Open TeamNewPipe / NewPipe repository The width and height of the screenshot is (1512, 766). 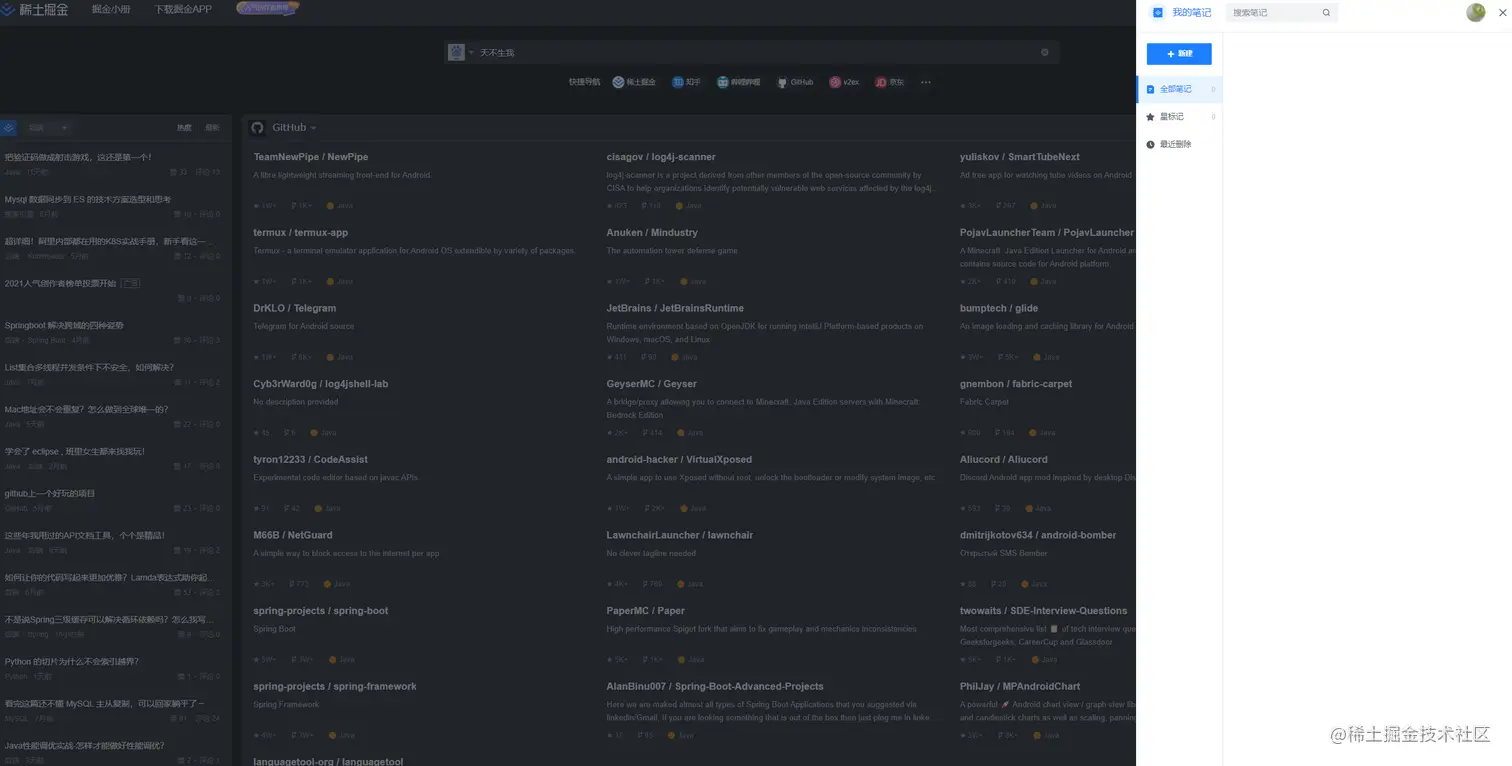(x=311, y=157)
